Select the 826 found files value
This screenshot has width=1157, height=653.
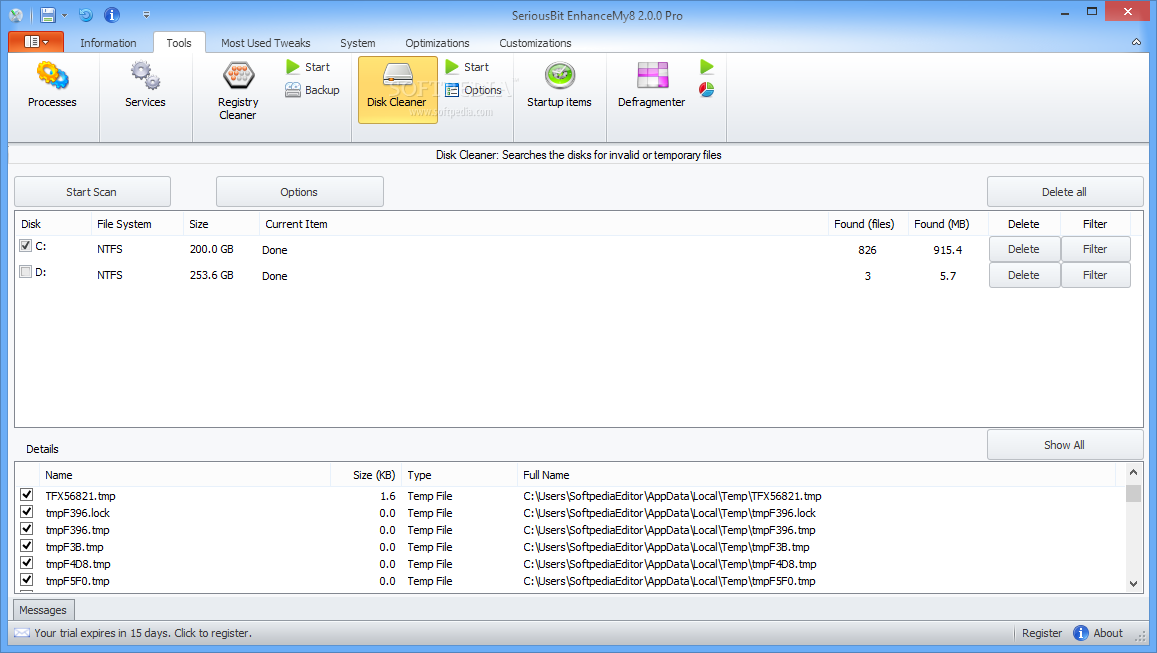coord(867,250)
